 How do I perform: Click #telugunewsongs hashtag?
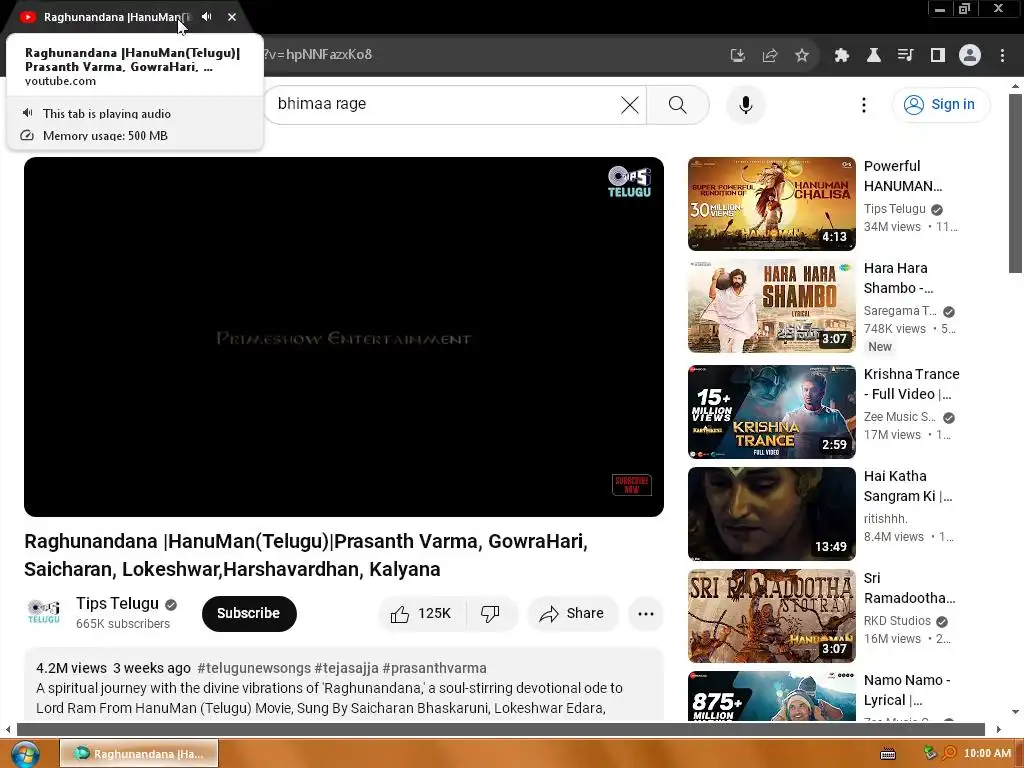pos(254,668)
